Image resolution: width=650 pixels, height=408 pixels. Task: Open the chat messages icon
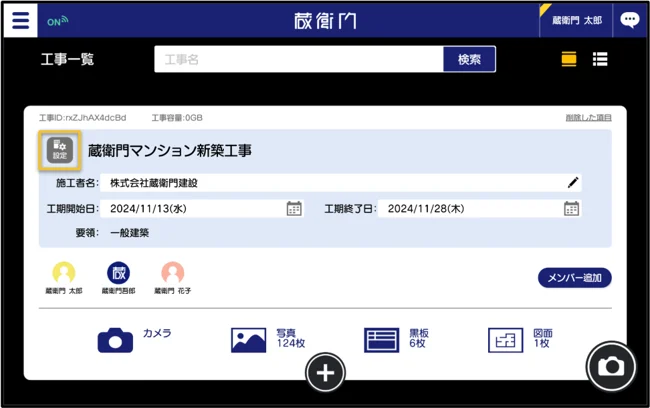coord(630,20)
